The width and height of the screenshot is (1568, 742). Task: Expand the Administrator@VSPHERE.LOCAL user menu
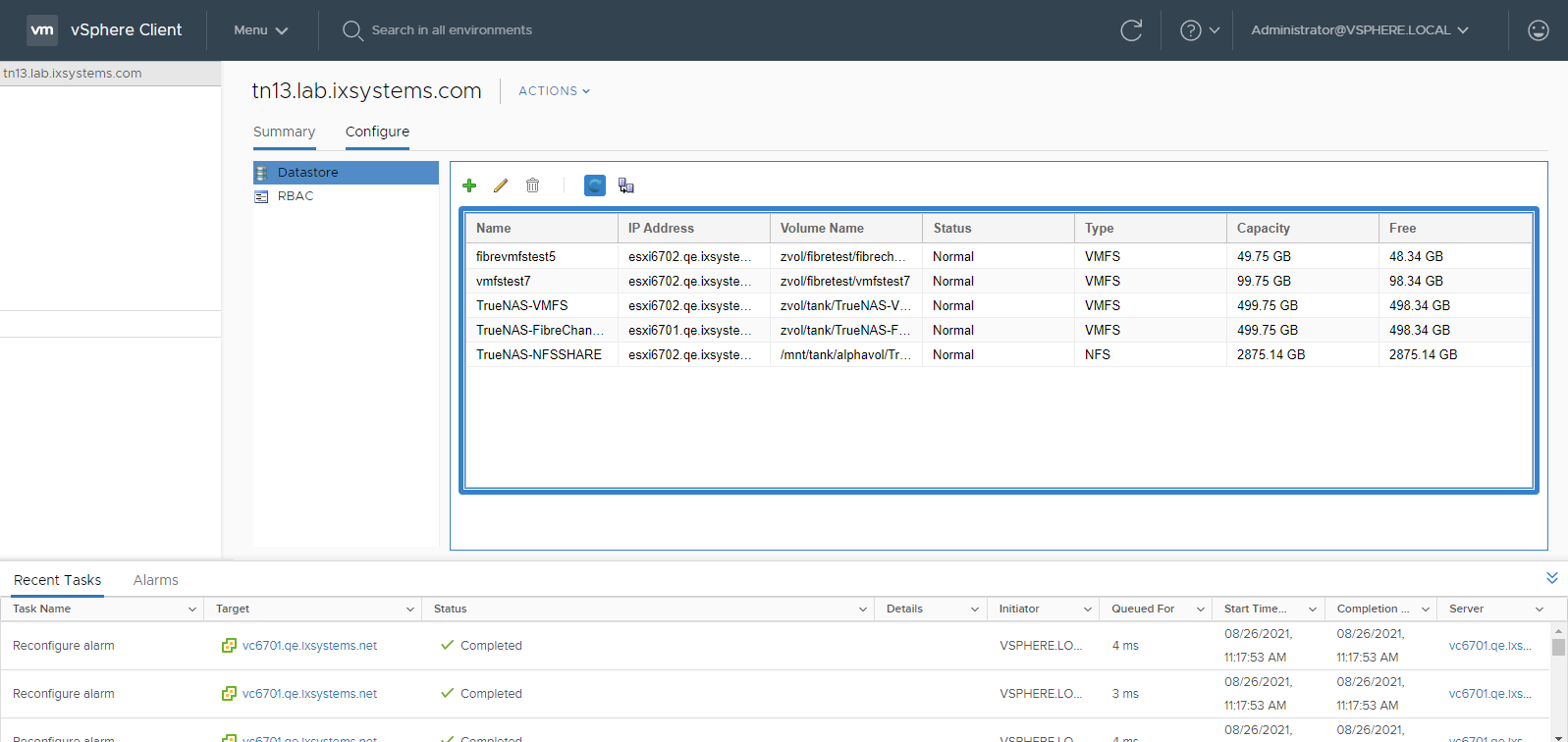click(x=1359, y=30)
